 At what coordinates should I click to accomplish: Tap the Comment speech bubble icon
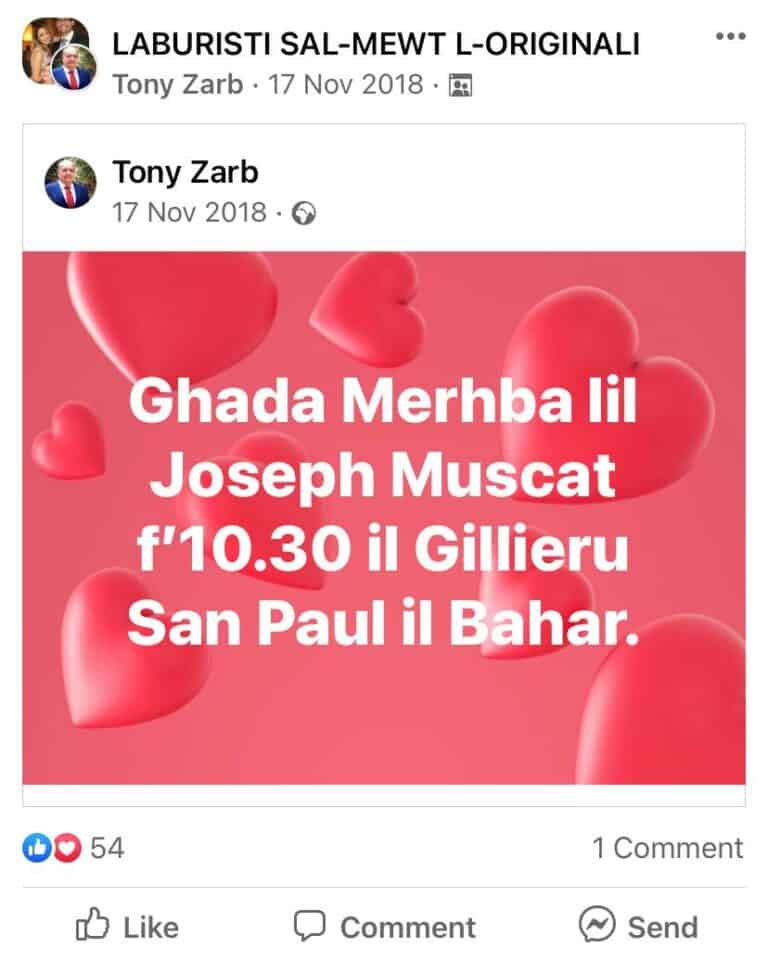coord(310,925)
